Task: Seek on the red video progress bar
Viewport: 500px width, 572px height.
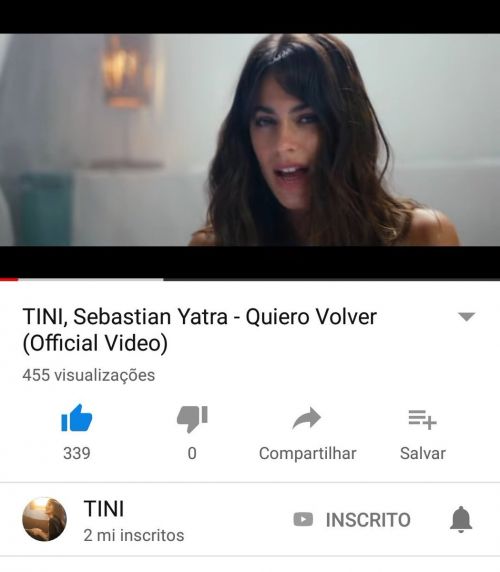Action: (9, 279)
